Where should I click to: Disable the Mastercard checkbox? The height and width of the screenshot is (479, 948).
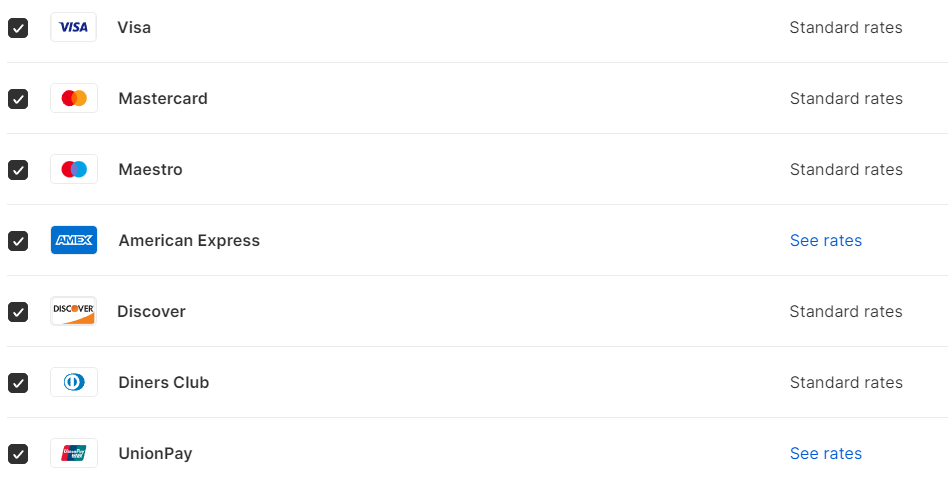pyautogui.click(x=18, y=99)
